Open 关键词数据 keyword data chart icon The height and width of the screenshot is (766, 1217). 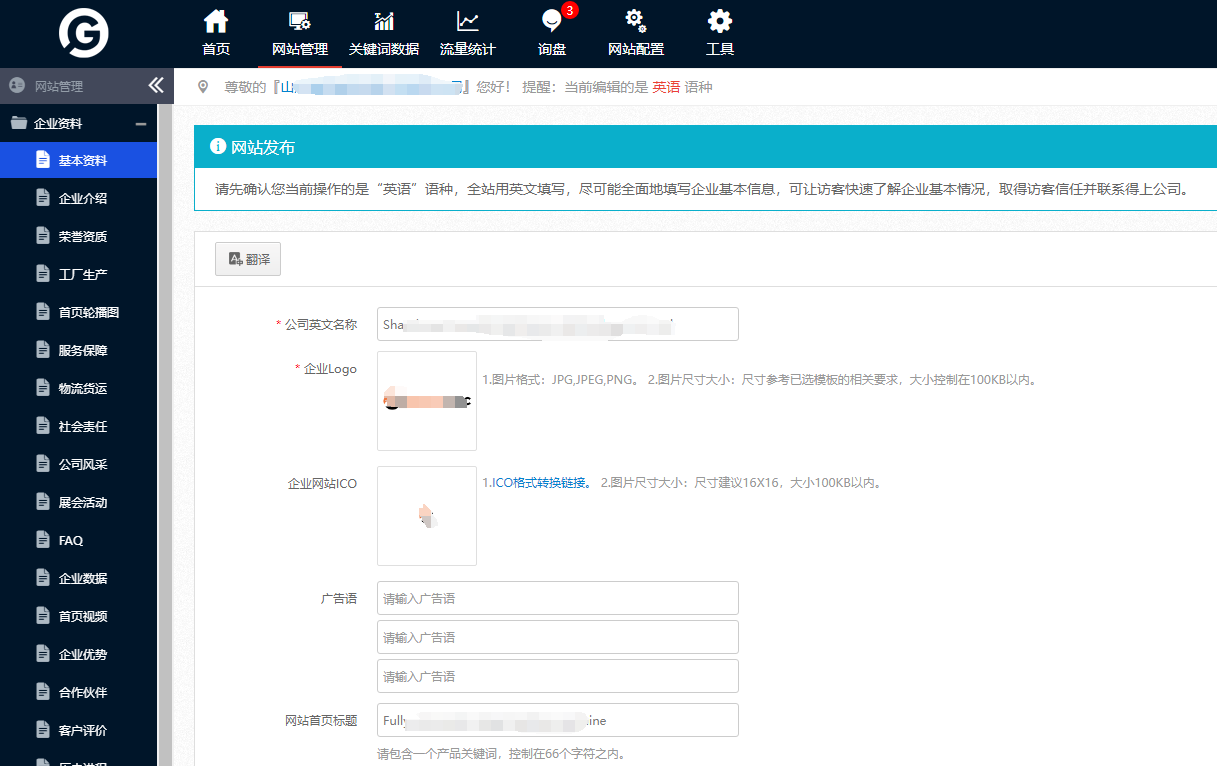(x=384, y=22)
